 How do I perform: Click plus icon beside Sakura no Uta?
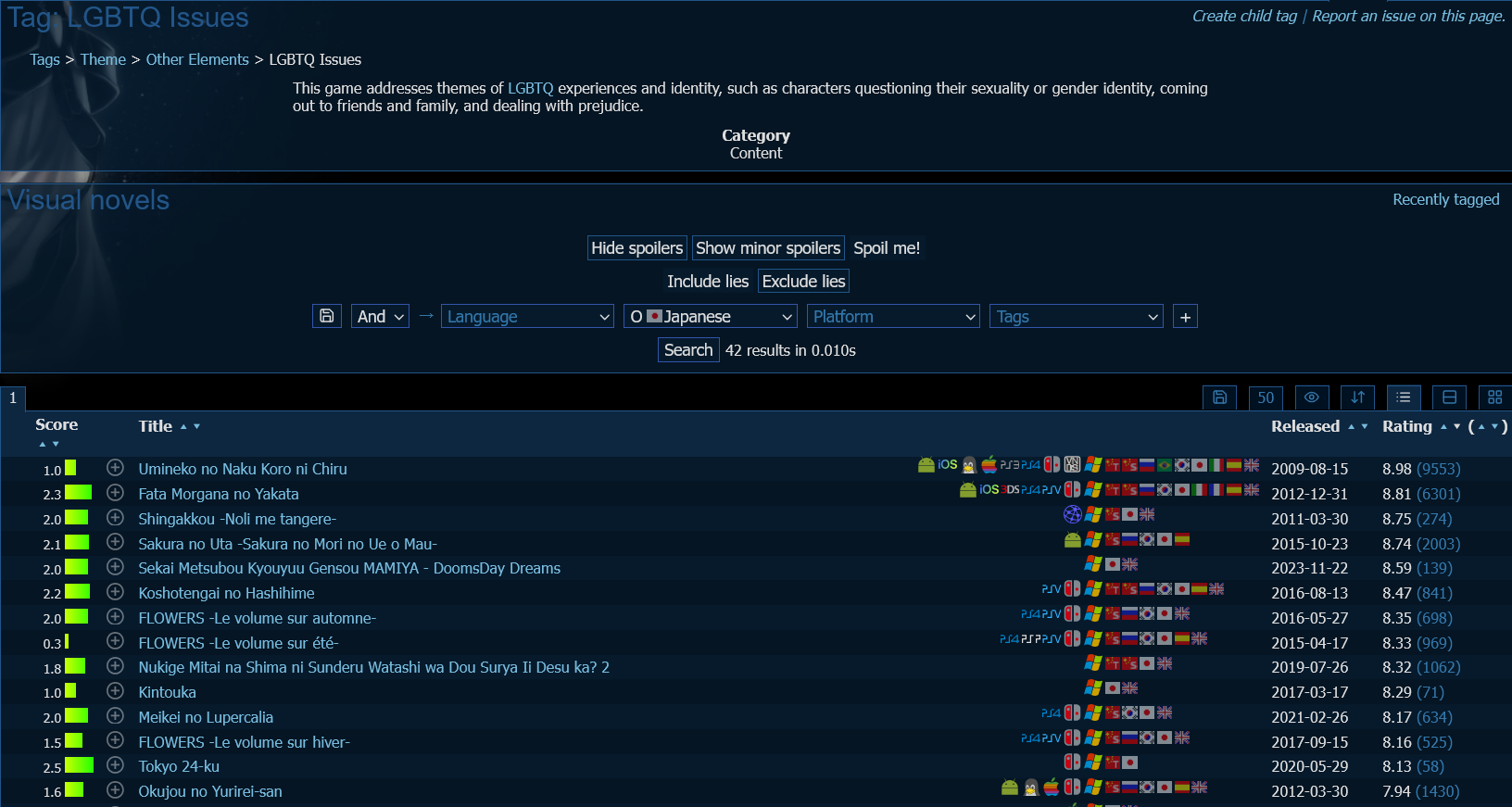(115, 541)
